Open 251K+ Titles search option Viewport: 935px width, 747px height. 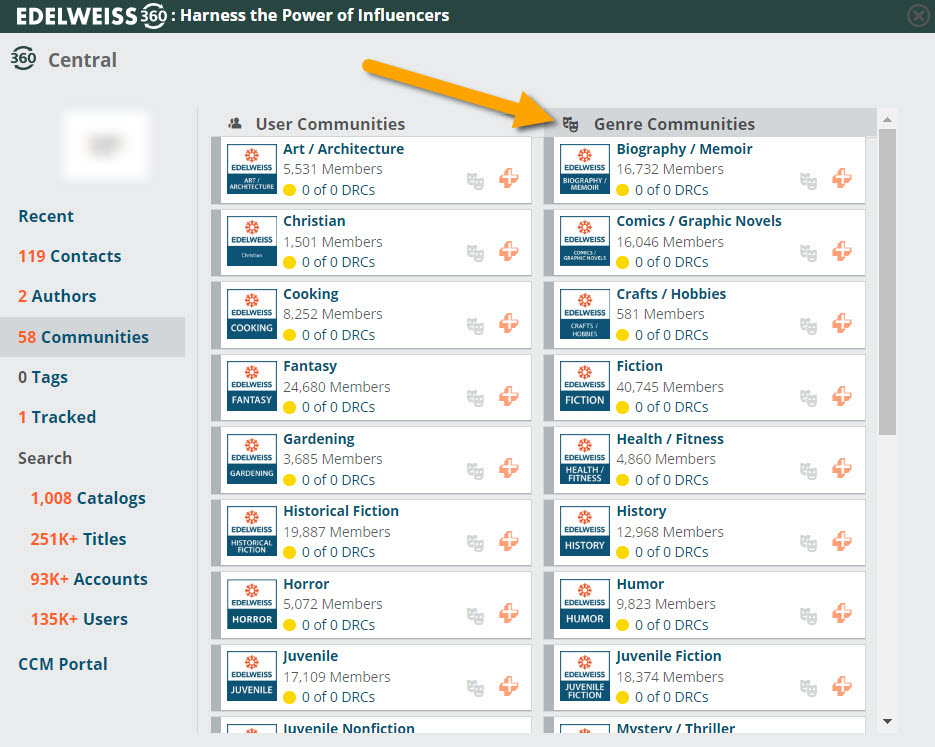(78, 539)
